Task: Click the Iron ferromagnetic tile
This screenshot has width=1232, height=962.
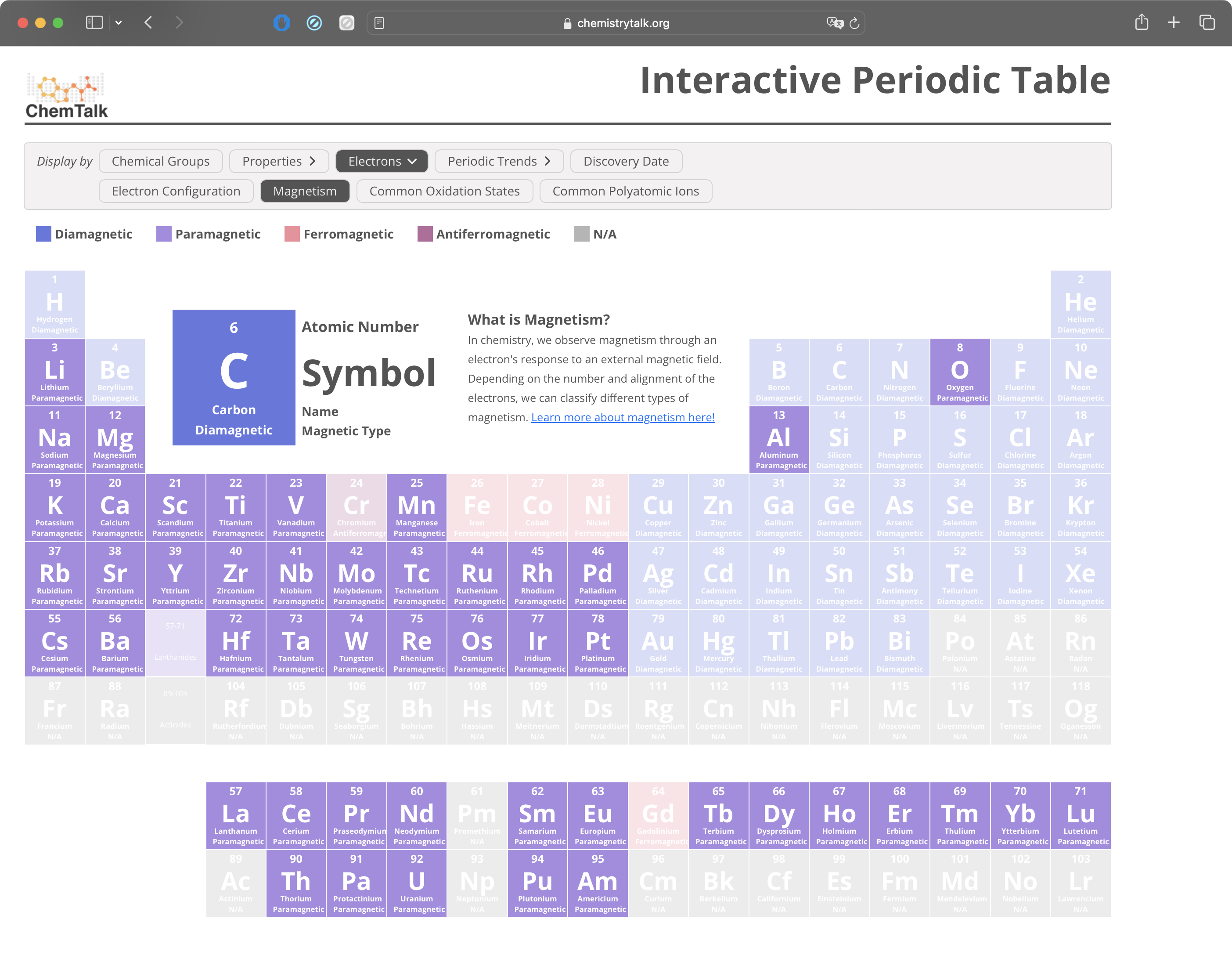Action: (477, 507)
